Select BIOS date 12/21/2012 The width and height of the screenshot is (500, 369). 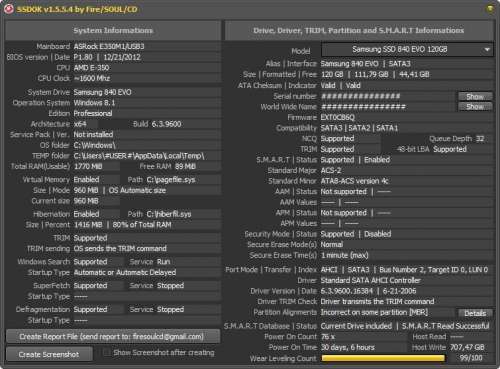tap(122, 57)
